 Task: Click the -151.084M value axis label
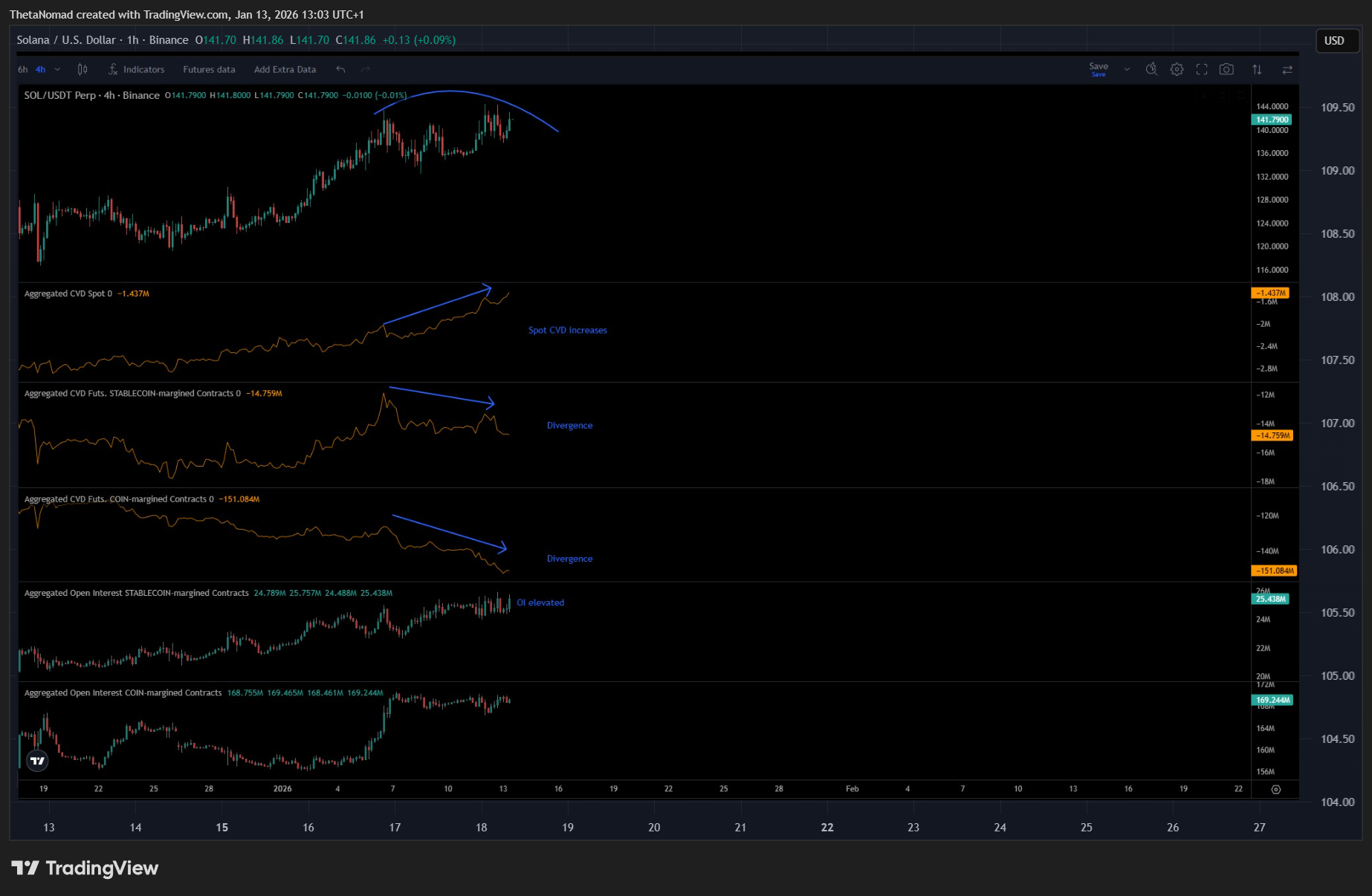coord(1274,571)
